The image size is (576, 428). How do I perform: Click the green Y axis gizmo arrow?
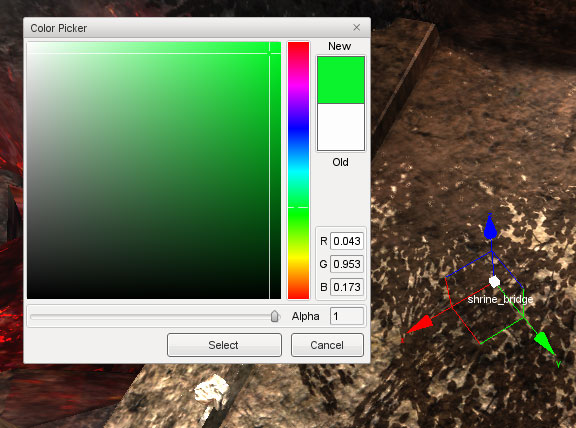pyautogui.click(x=544, y=343)
